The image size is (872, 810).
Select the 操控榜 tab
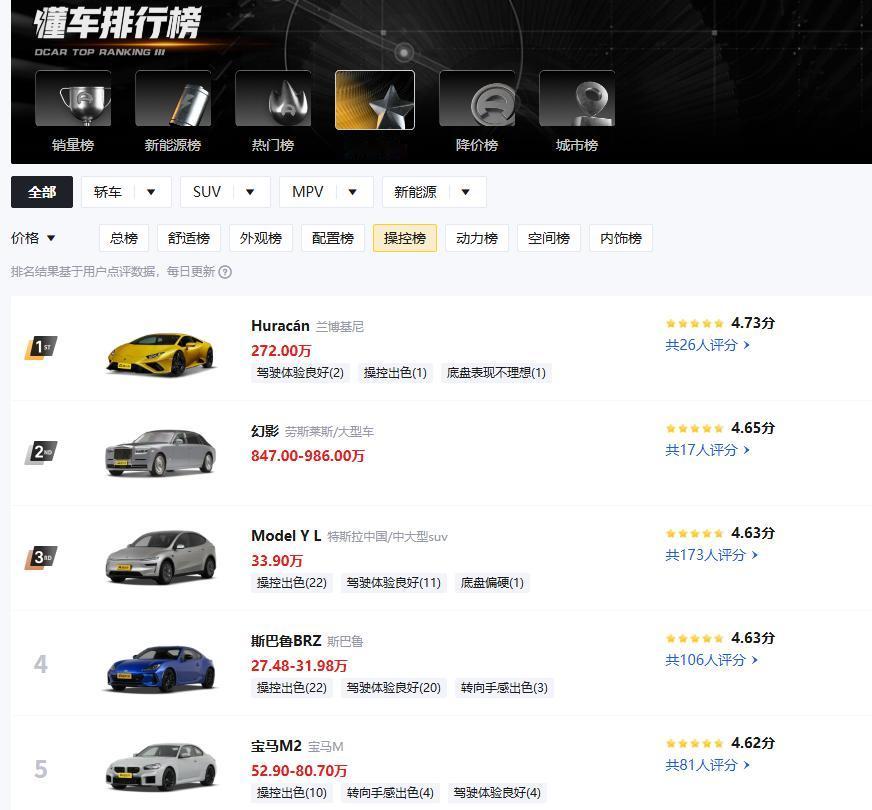pos(405,238)
